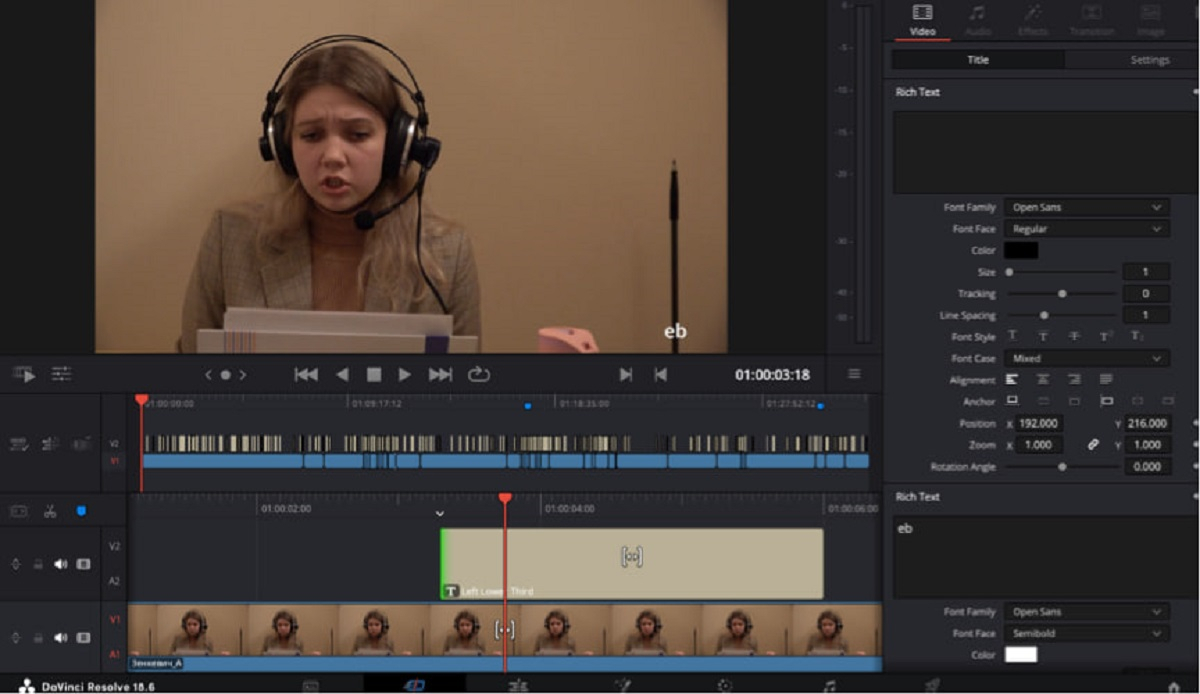
Task: Click the V1 track move arrows icon
Action: pos(15,637)
